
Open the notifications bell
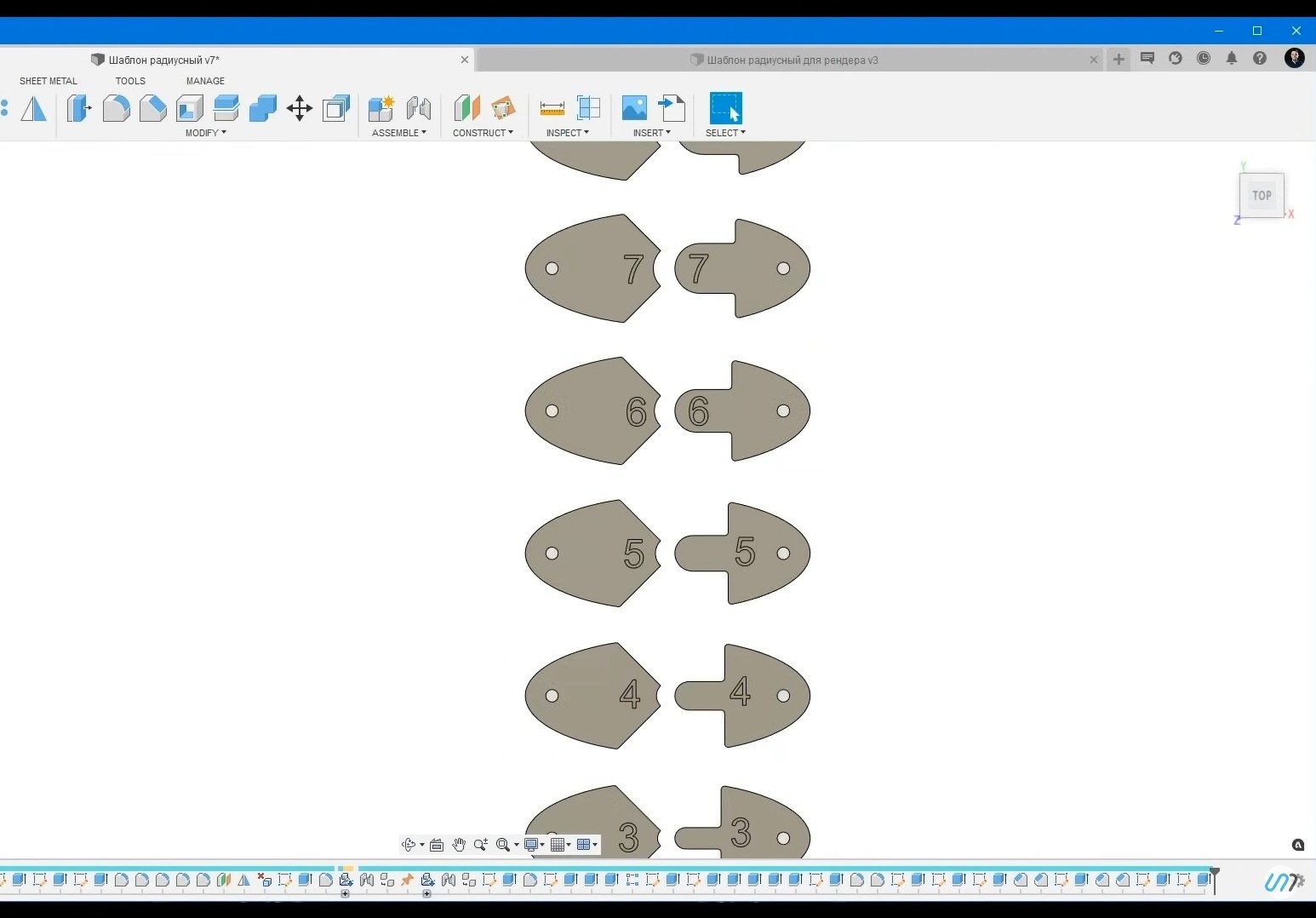[x=1232, y=59]
